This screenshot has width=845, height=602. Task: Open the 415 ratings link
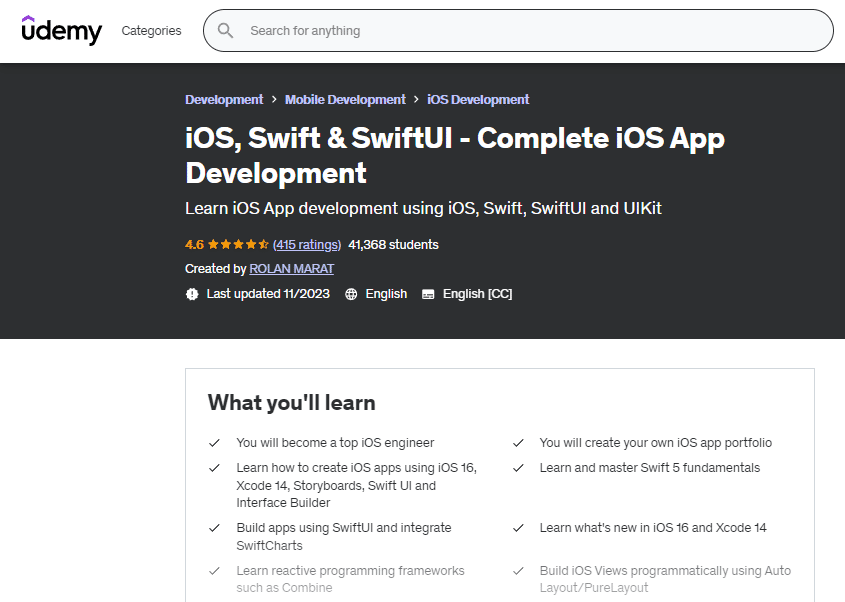click(x=307, y=244)
